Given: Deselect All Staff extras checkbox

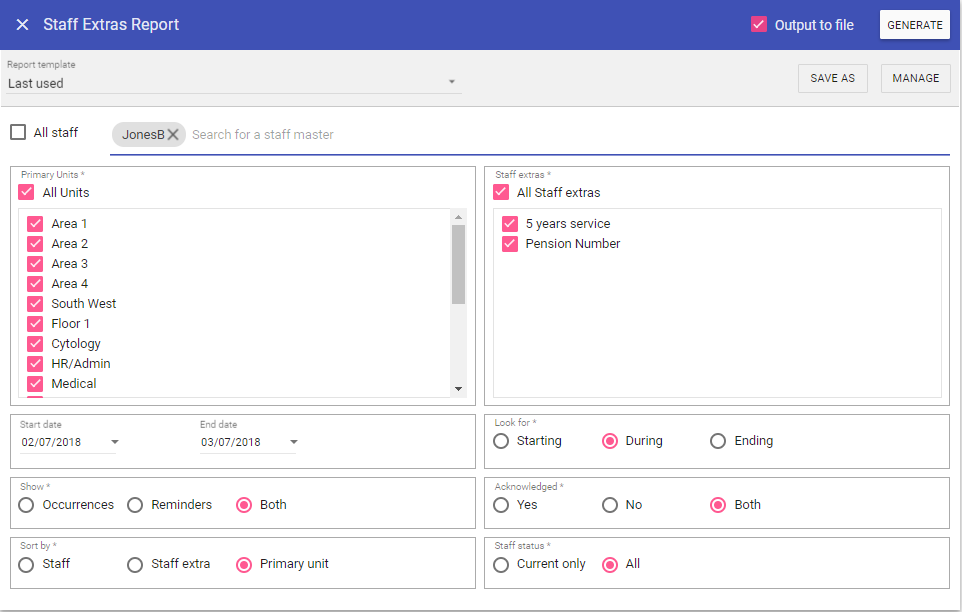Looking at the screenshot, I should (x=501, y=192).
